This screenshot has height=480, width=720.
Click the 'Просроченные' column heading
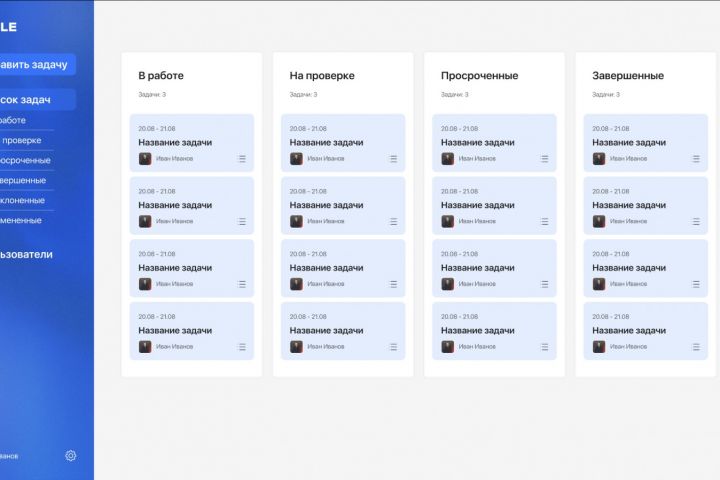(479, 75)
